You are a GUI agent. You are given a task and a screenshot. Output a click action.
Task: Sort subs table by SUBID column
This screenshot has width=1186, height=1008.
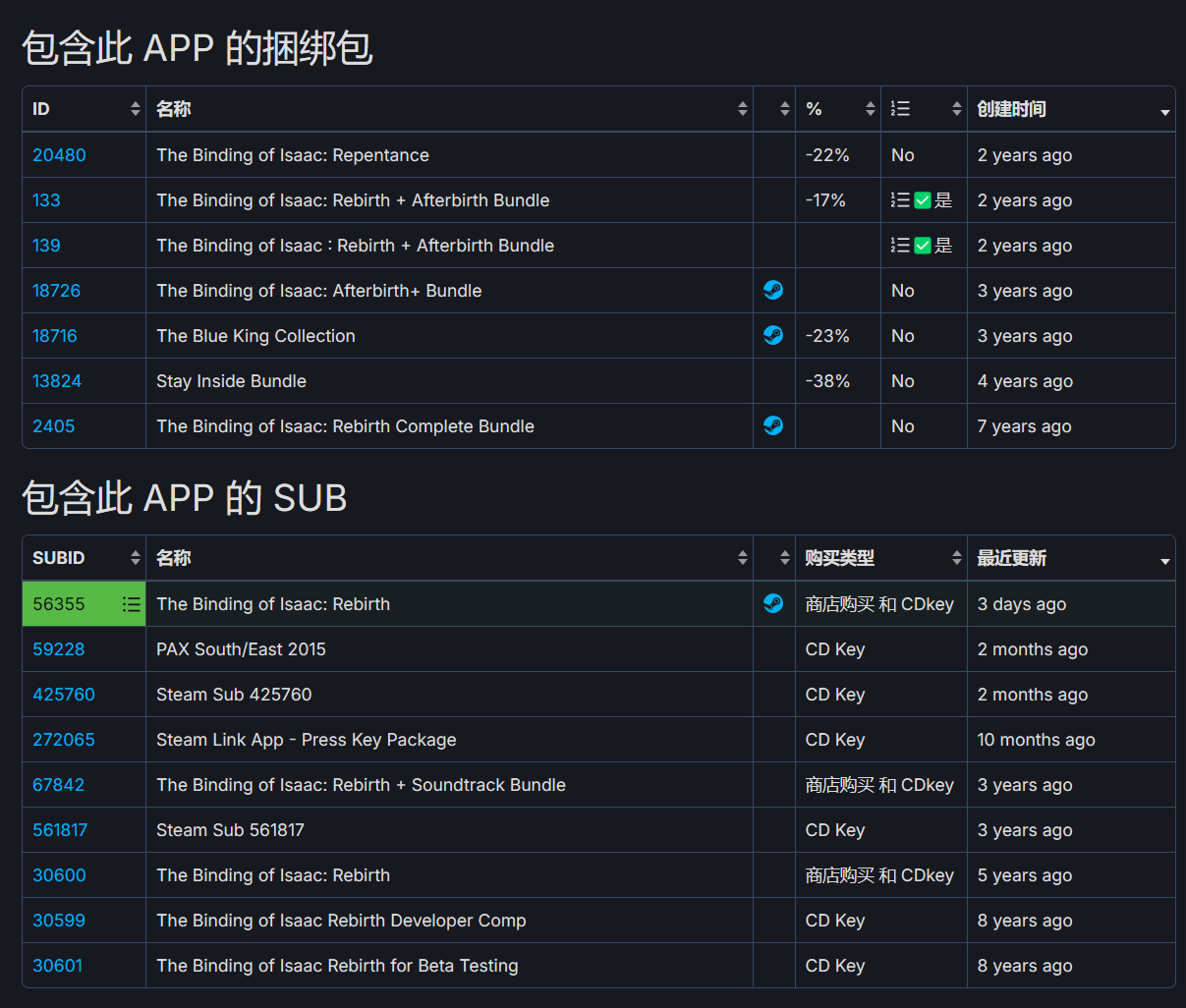(84, 558)
